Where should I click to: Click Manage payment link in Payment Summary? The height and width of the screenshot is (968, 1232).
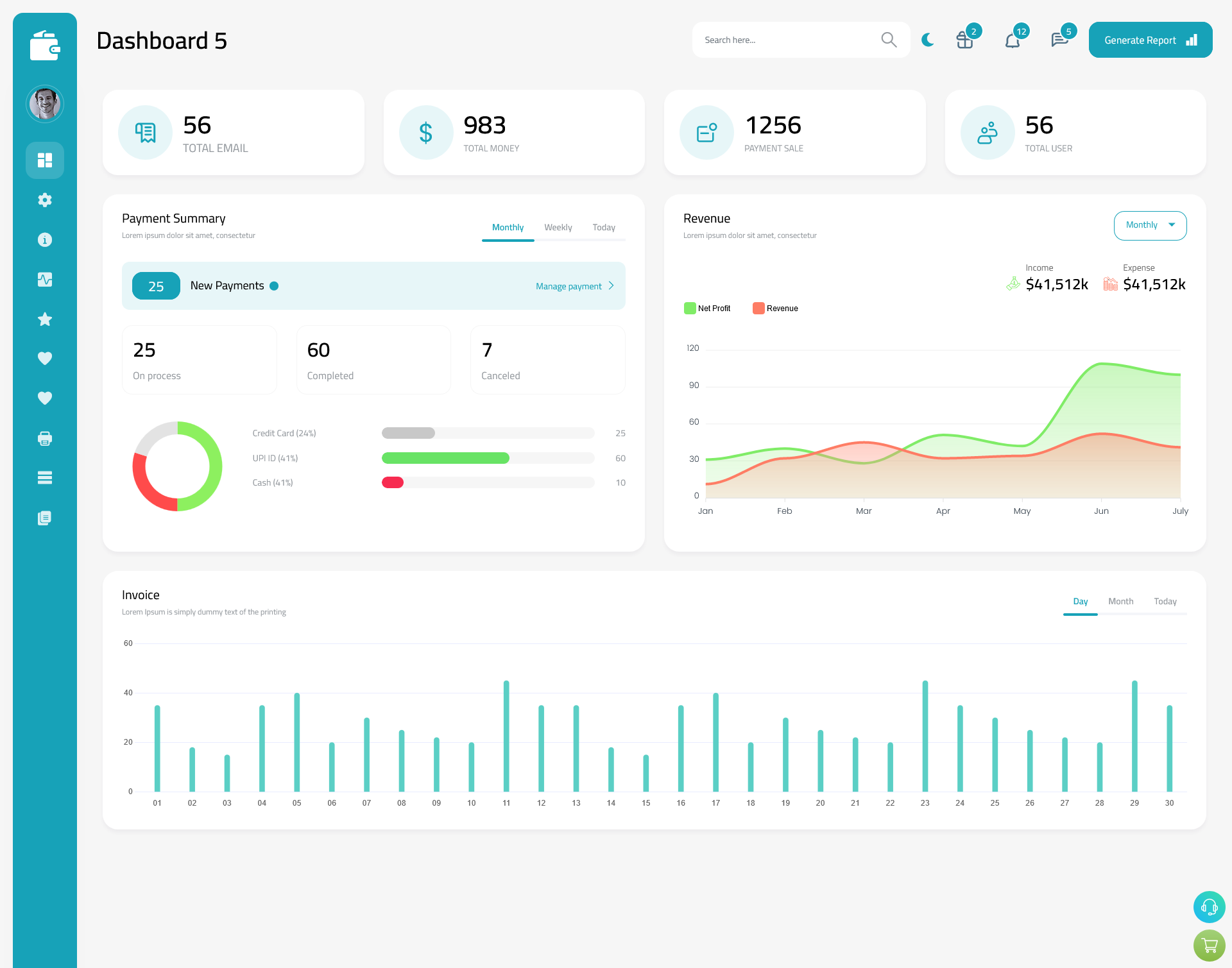573,286
